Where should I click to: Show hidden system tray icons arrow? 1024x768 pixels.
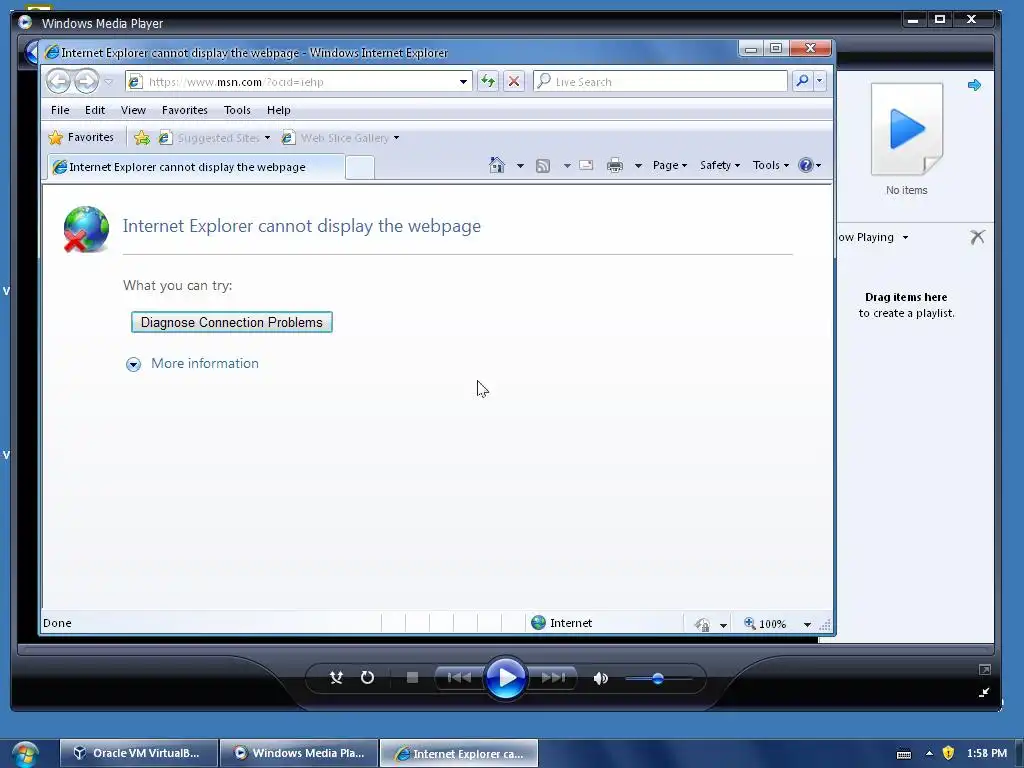929,753
